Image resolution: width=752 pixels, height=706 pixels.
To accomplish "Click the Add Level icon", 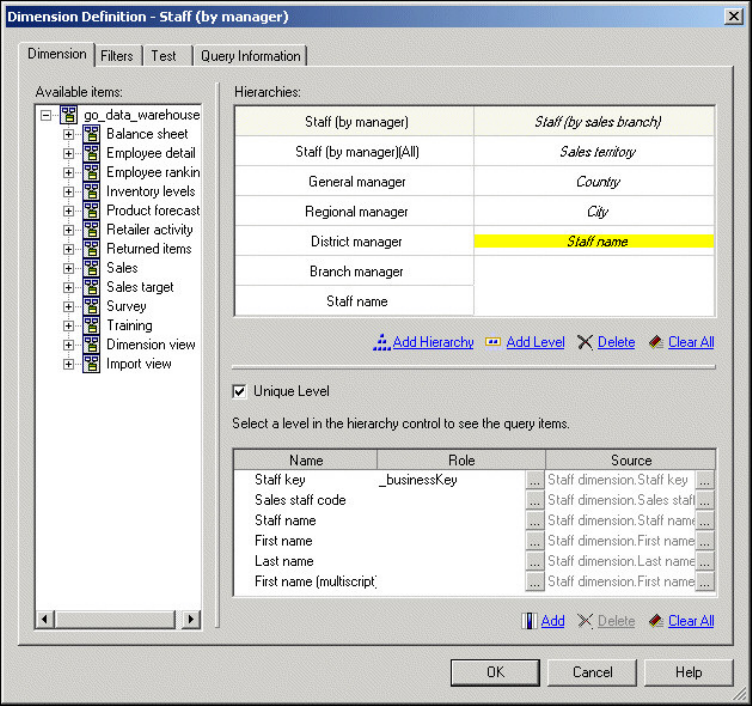I will click(x=493, y=342).
